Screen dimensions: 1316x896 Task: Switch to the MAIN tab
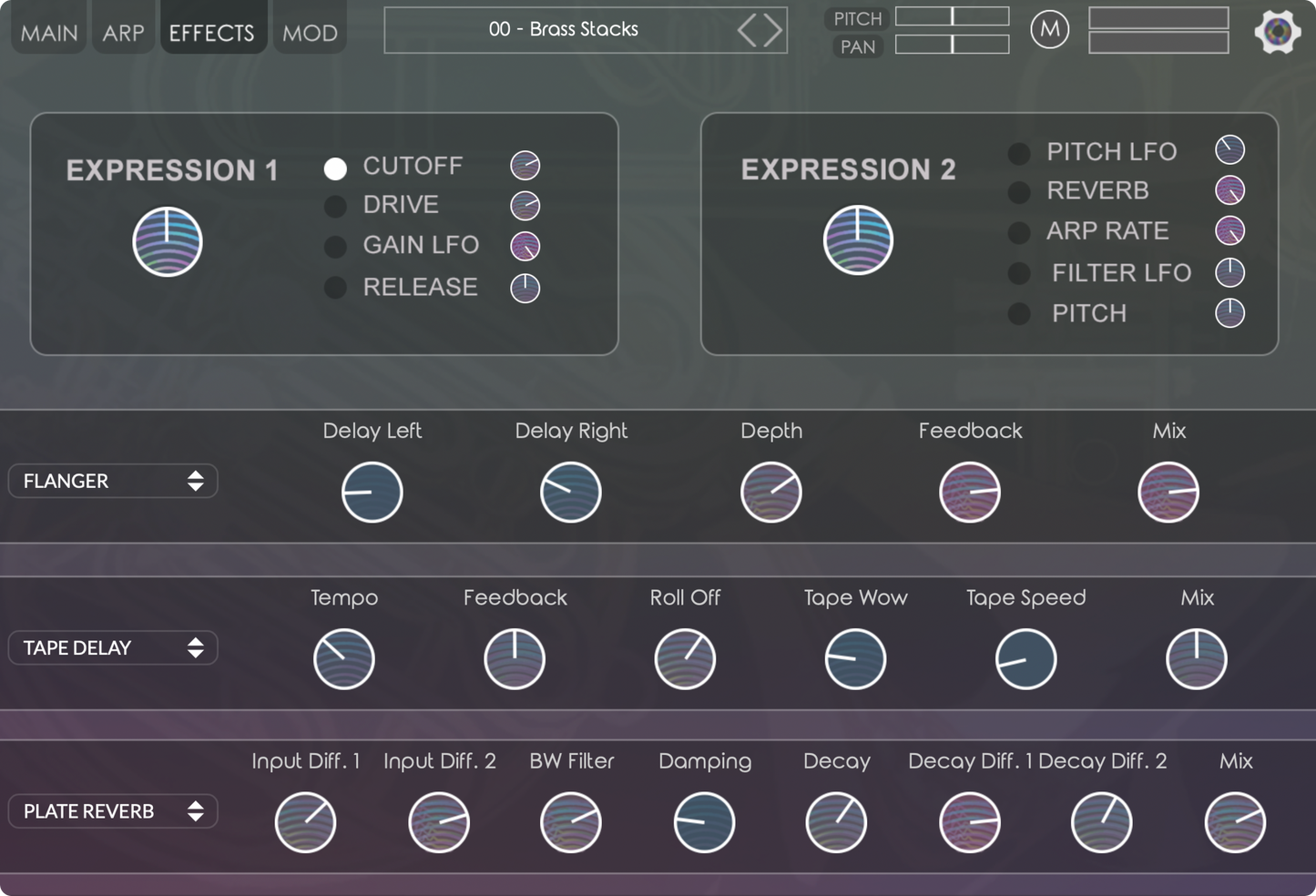49,33
